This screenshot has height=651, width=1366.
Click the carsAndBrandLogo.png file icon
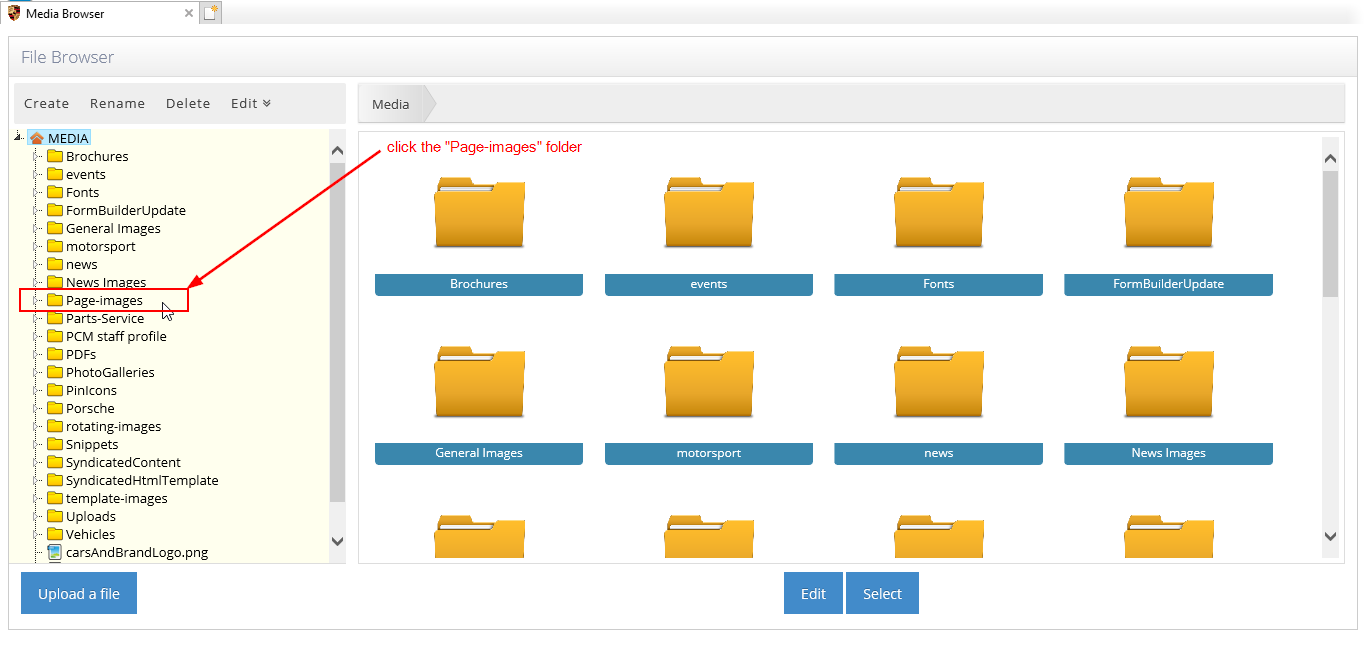pos(55,552)
